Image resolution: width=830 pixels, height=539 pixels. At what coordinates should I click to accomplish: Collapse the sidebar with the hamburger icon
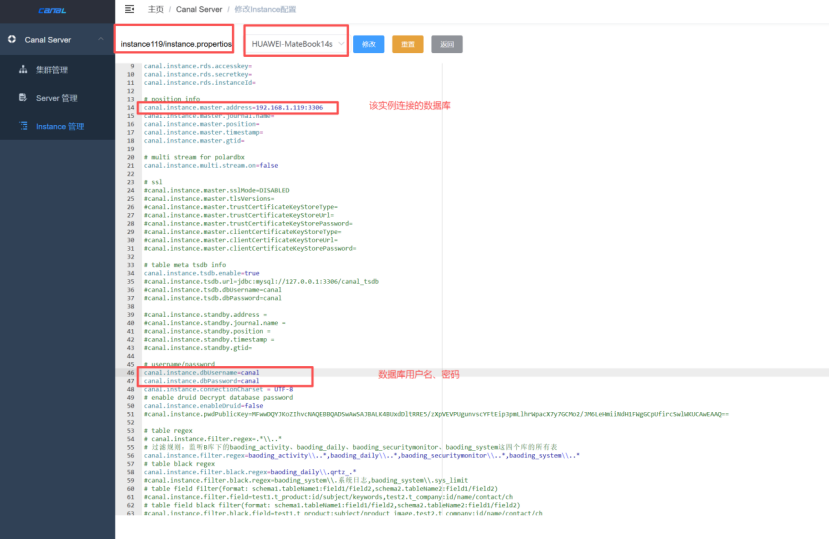point(129,9)
